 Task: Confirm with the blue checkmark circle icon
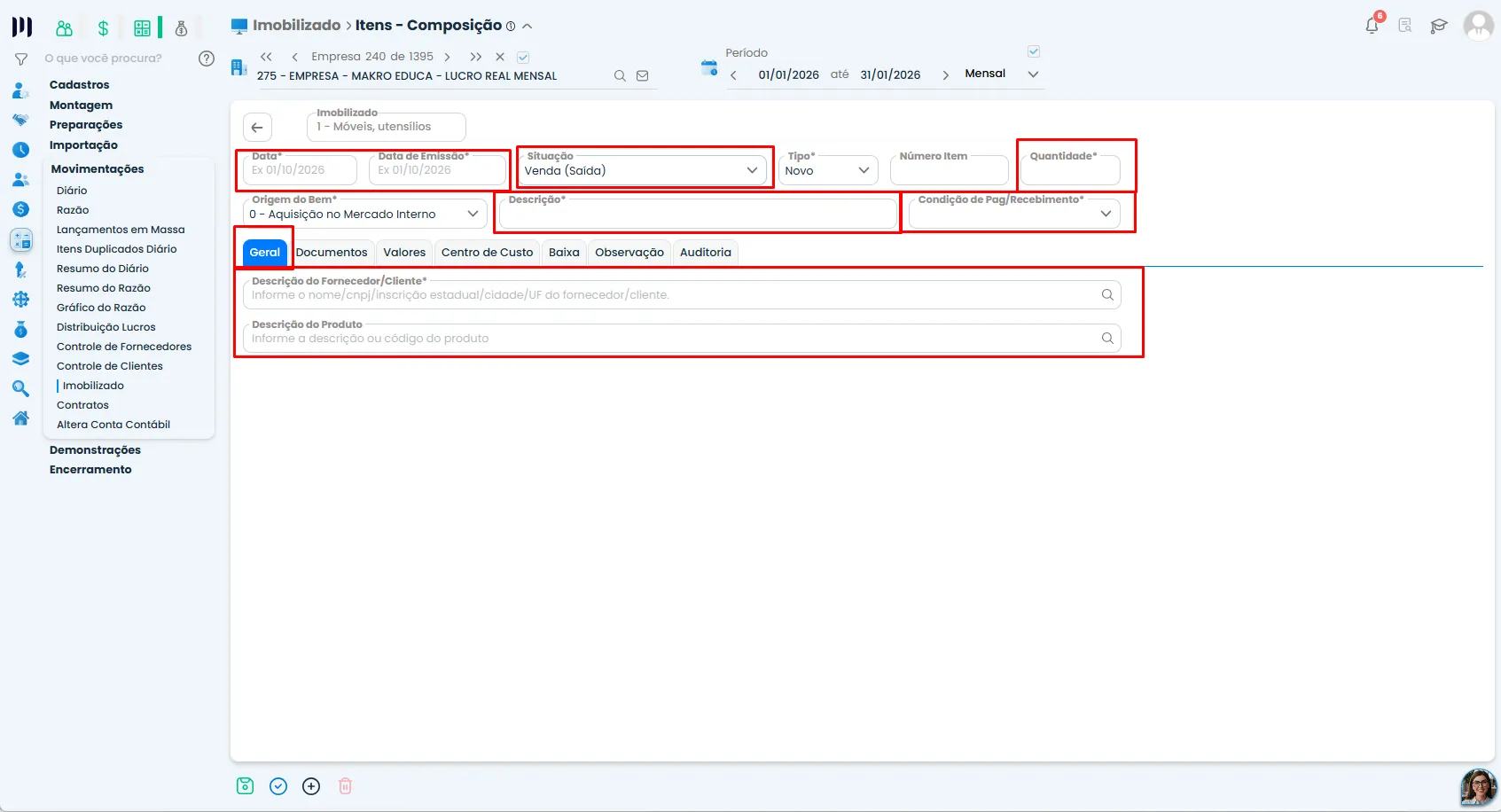(278, 786)
